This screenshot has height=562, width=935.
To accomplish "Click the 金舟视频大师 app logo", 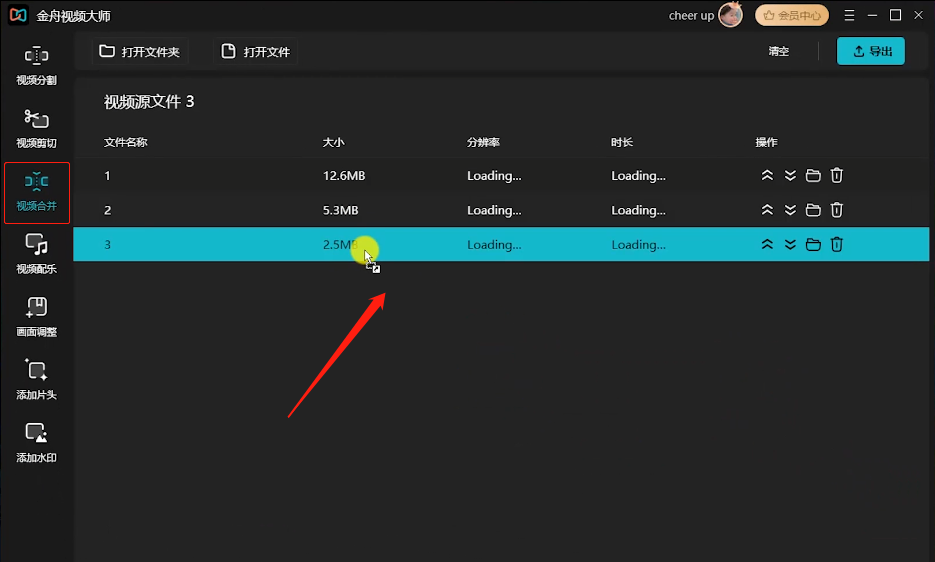I will click(x=18, y=16).
